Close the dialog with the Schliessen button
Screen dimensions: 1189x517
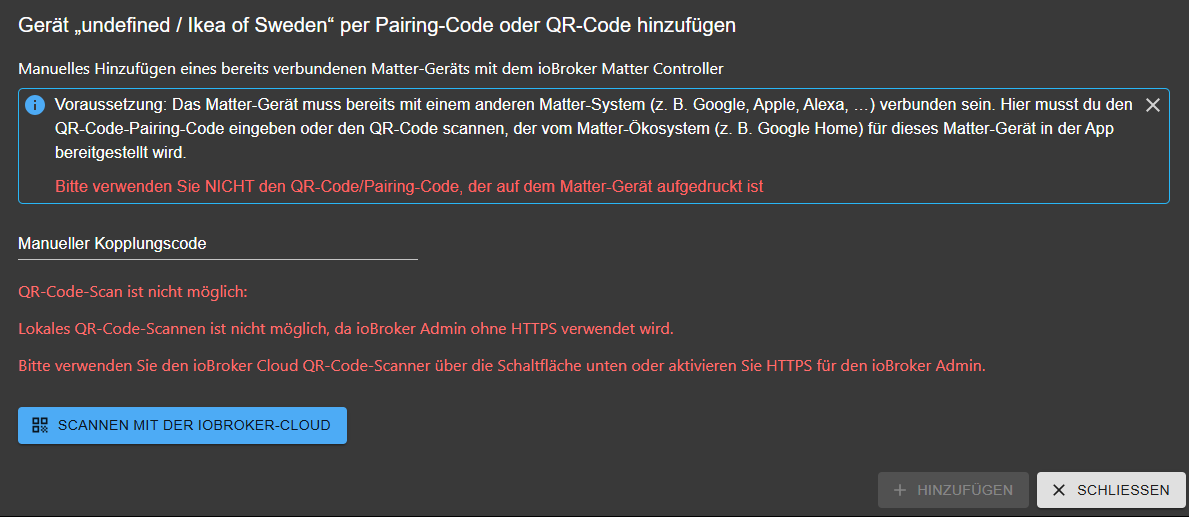click(1111, 490)
